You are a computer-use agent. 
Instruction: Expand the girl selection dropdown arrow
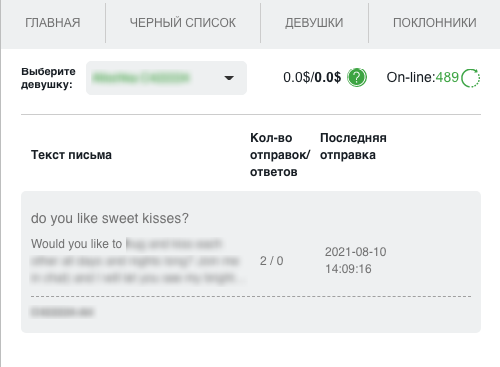point(229,78)
